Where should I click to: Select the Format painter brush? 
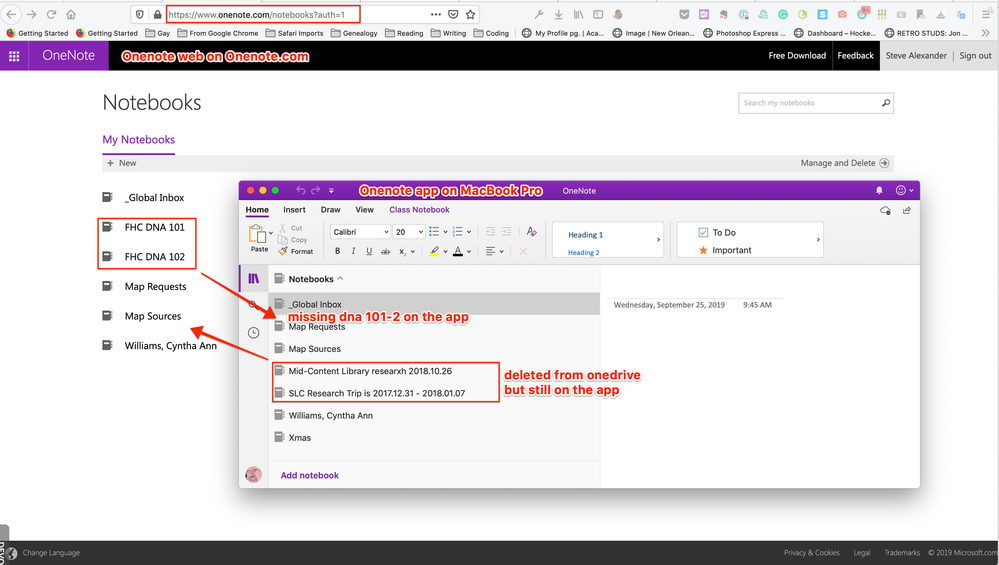(296, 252)
